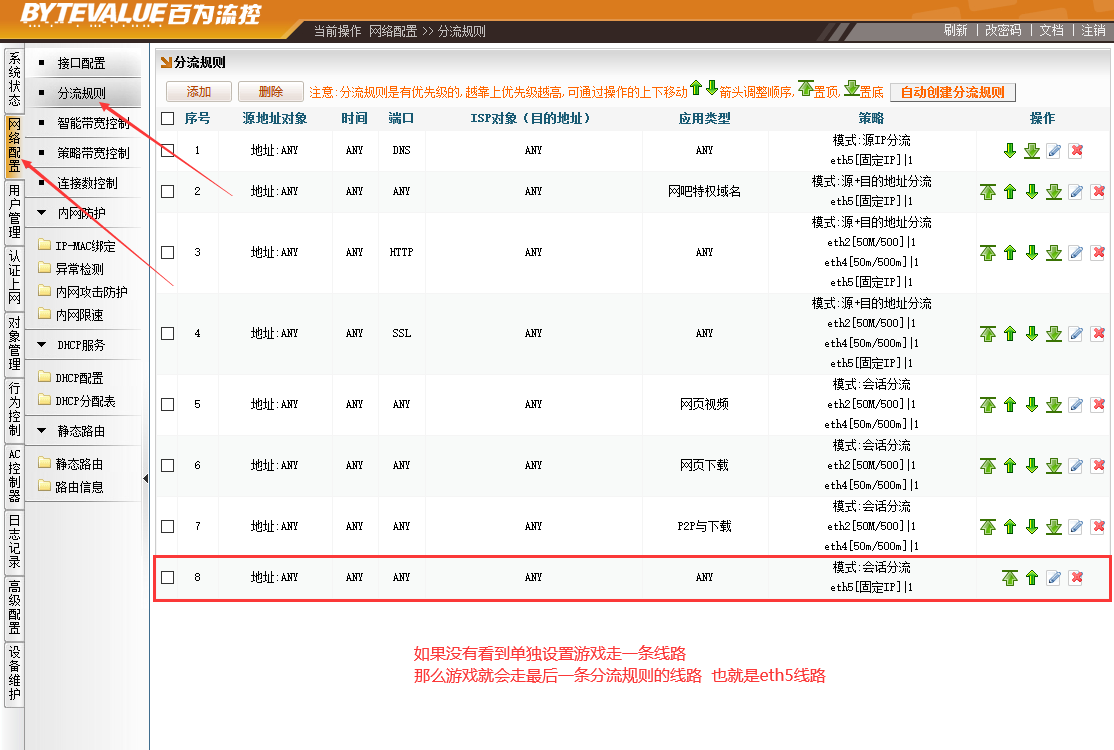The width and height of the screenshot is (1114, 750).
Task: Delete rule 1 with red X icon
Action: [1076, 151]
